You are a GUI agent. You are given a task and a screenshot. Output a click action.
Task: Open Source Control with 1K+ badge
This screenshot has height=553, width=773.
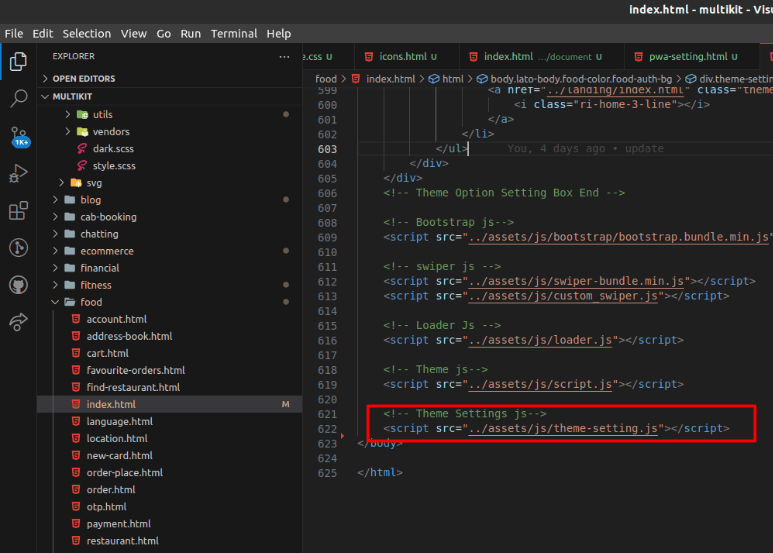[18, 136]
